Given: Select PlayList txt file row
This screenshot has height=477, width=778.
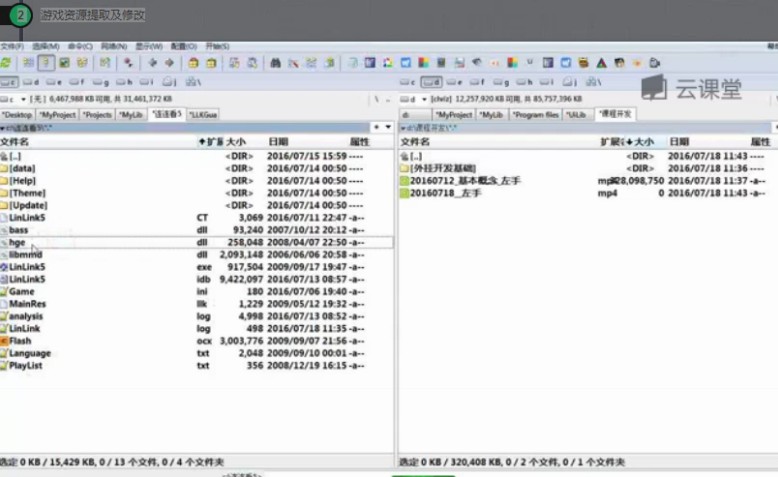Looking at the screenshot, I should pyautogui.click(x=196, y=365).
